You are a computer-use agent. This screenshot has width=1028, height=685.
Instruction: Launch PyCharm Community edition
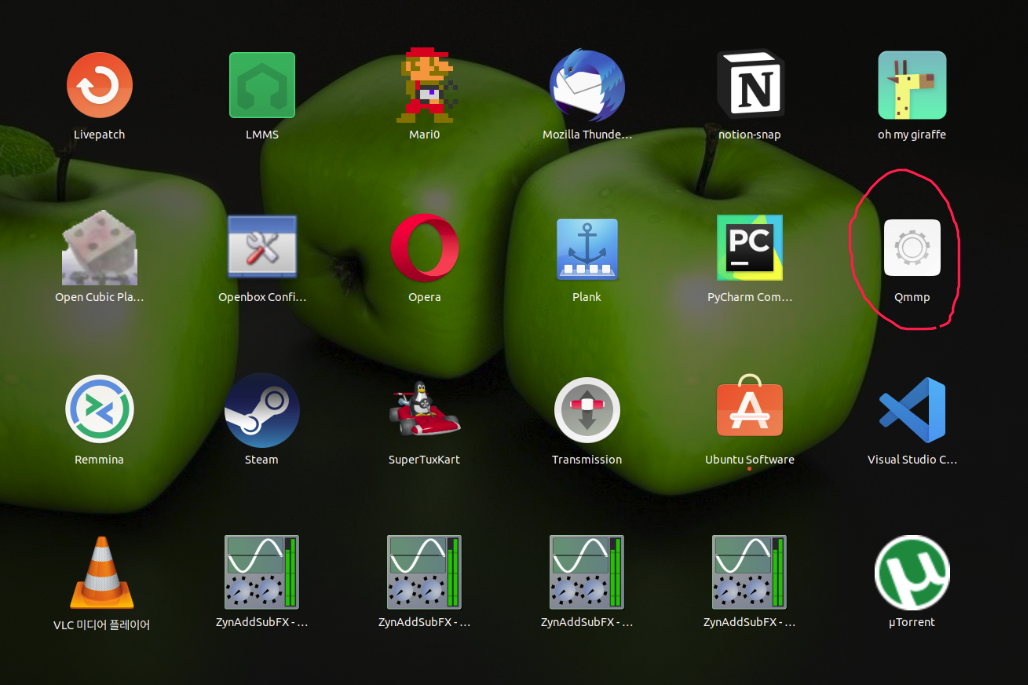click(x=750, y=248)
